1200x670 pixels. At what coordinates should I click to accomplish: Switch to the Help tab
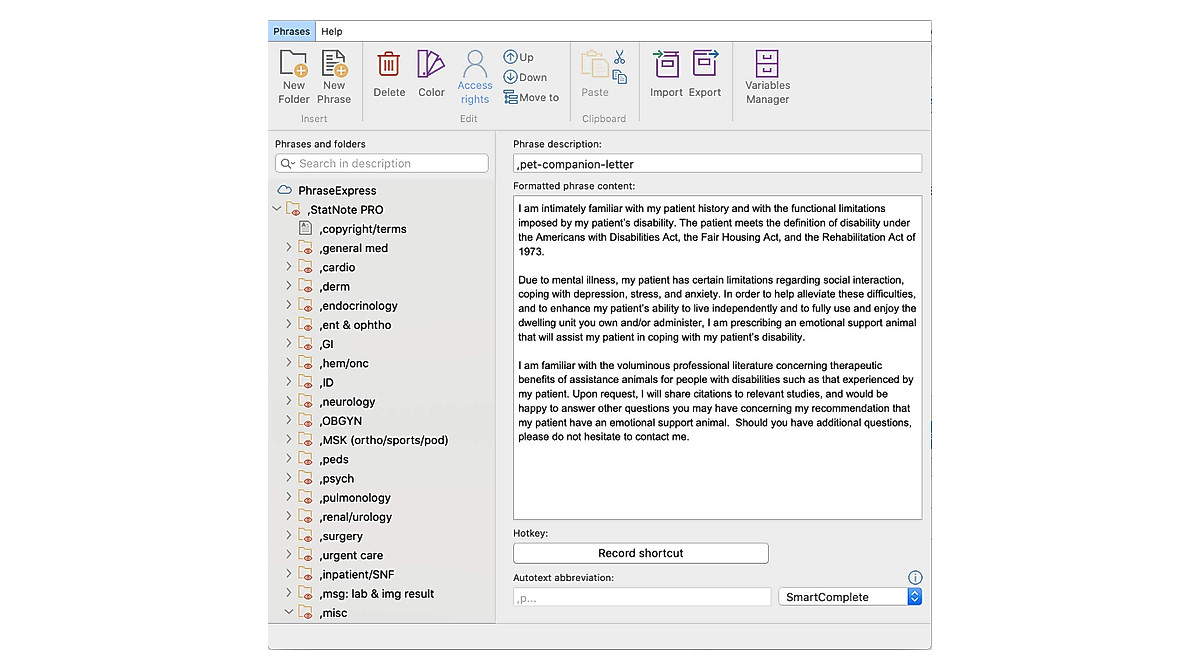click(x=331, y=31)
